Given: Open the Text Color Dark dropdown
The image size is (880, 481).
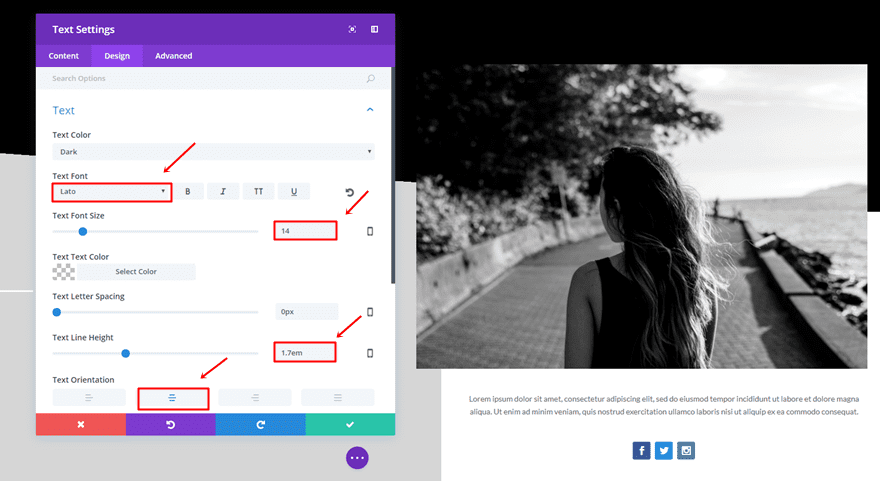Looking at the screenshot, I should point(213,152).
